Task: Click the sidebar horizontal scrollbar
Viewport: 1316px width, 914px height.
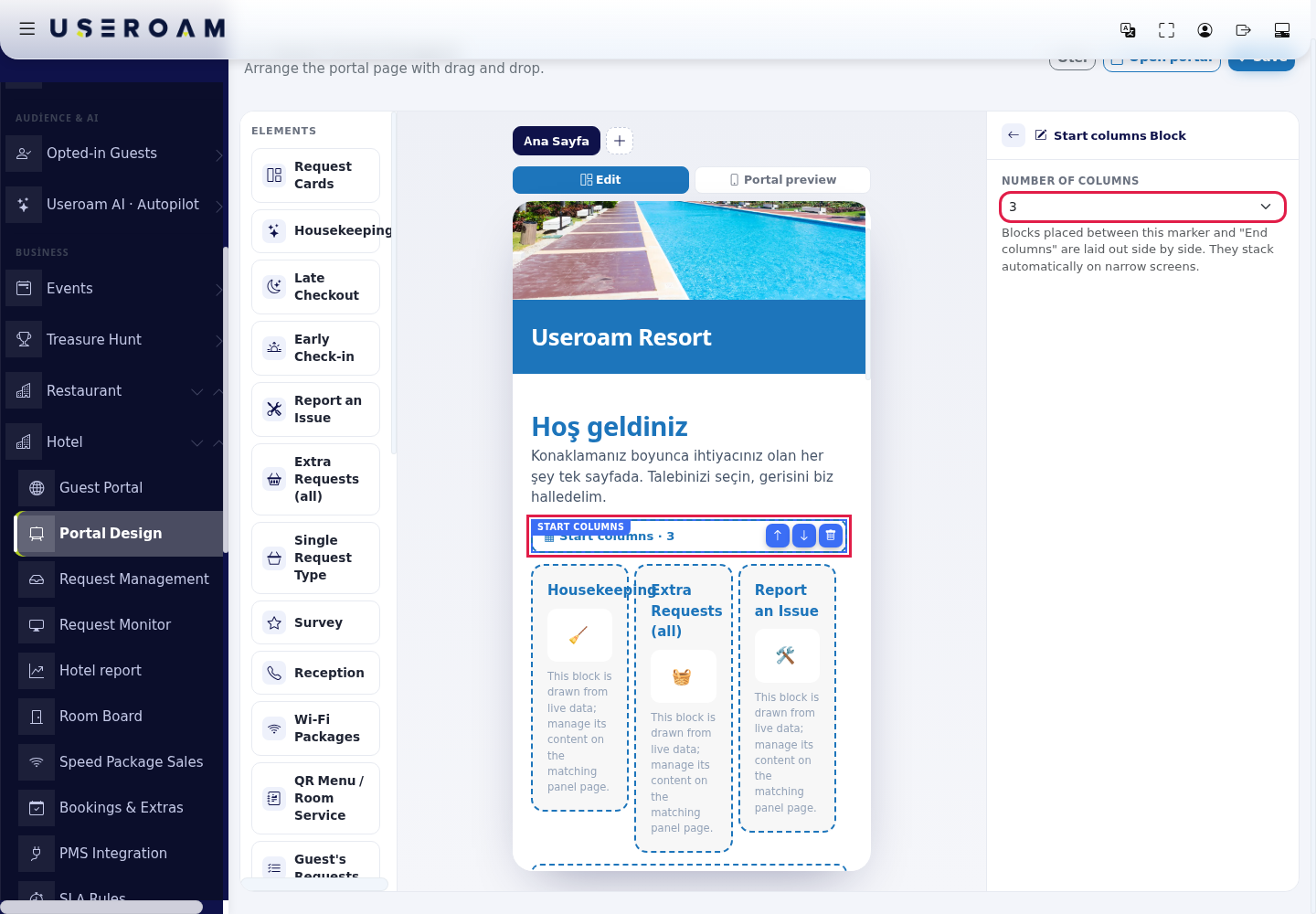Action: 101,907
